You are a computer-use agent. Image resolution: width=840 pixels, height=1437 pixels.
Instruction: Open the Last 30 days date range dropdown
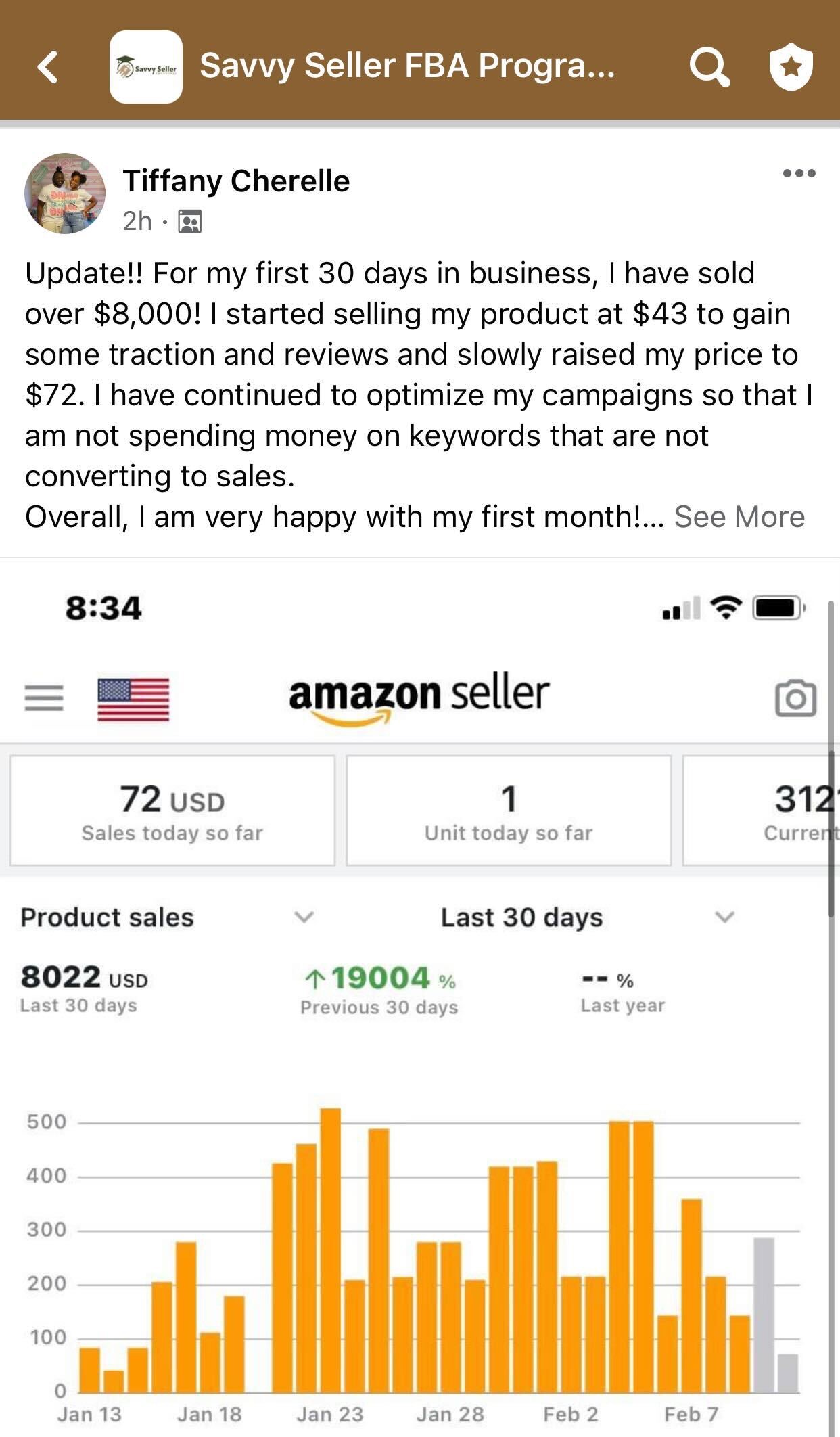pos(723,918)
